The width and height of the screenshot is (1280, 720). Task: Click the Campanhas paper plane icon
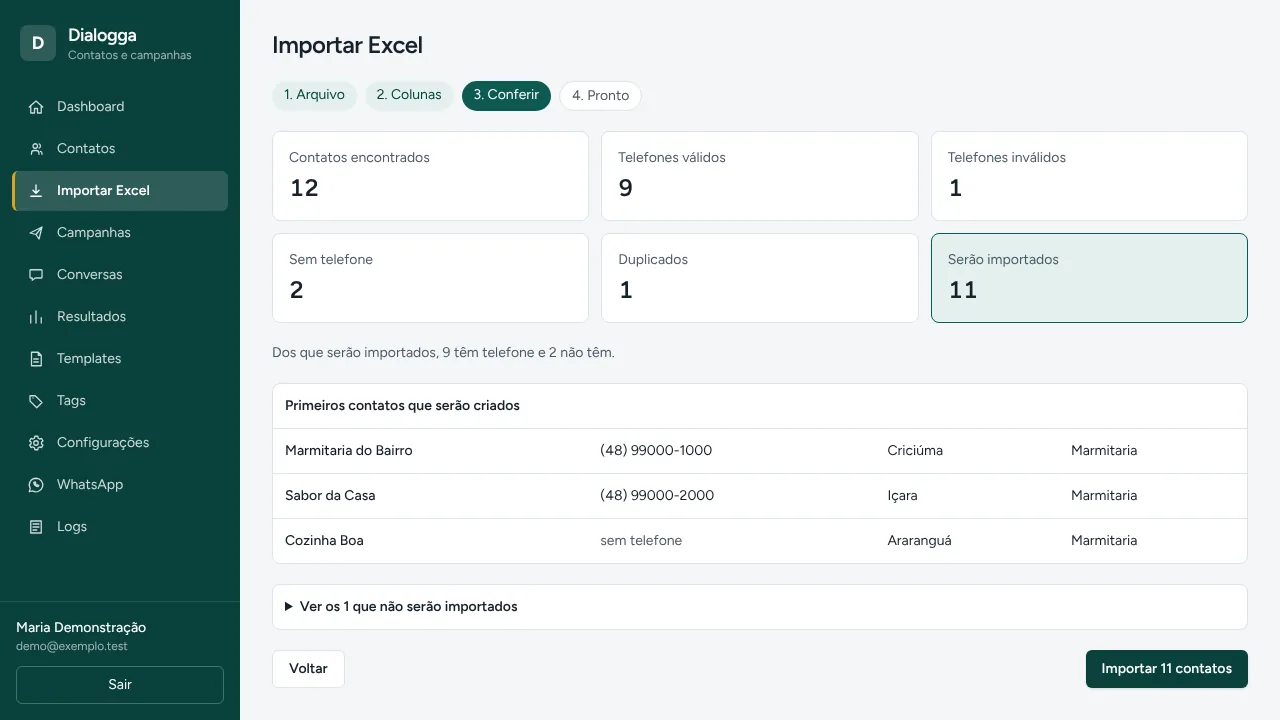click(x=36, y=233)
